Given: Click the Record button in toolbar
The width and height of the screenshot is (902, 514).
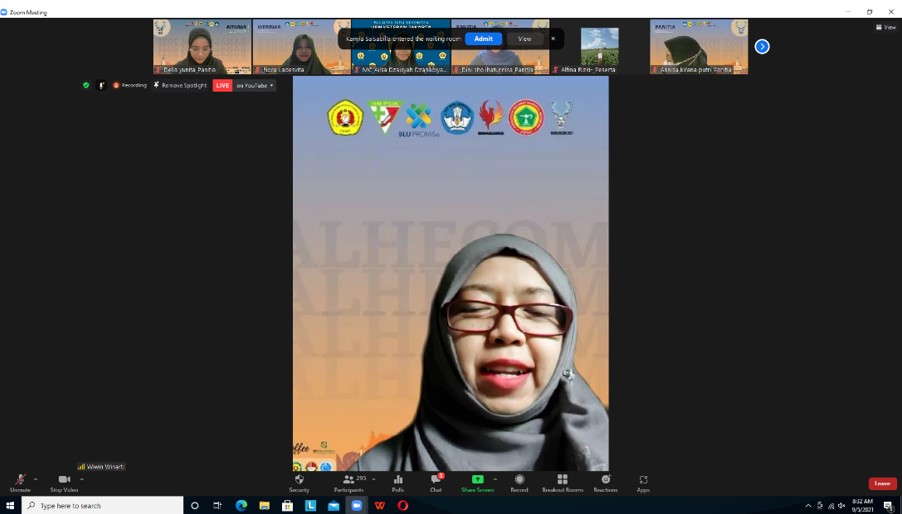Looking at the screenshot, I should point(519,483).
